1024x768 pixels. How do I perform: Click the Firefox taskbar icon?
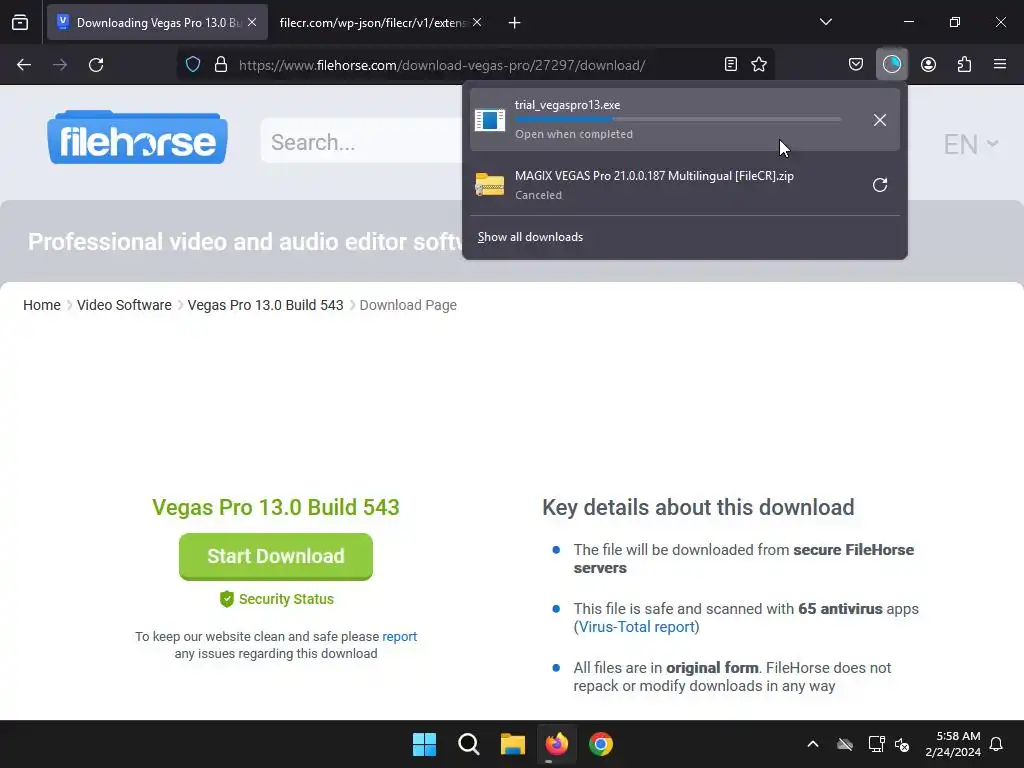(x=556, y=744)
